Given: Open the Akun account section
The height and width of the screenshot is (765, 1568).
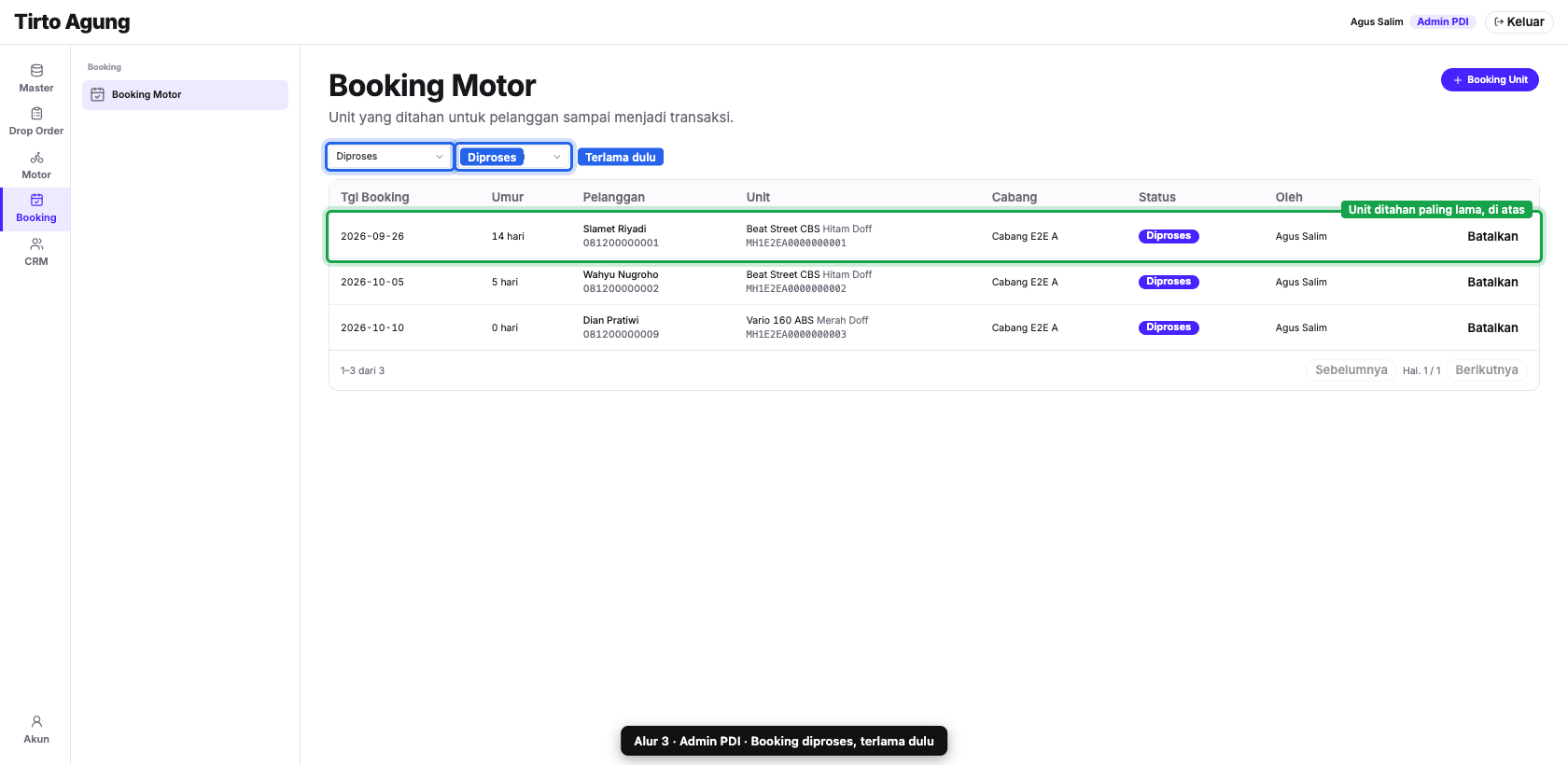Looking at the screenshot, I should (x=36, y=730).
